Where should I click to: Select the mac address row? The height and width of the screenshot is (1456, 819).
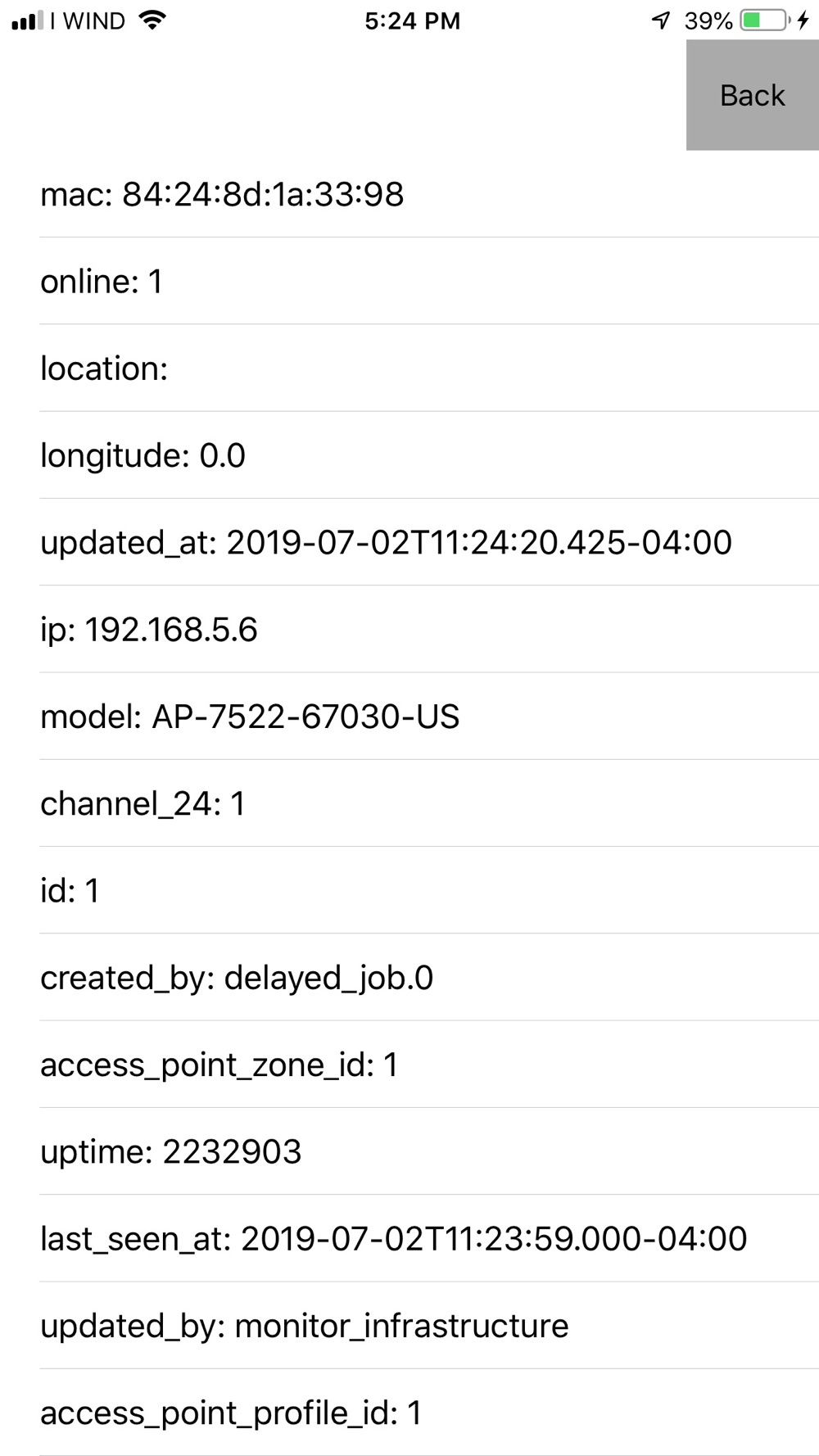point(429,194)
